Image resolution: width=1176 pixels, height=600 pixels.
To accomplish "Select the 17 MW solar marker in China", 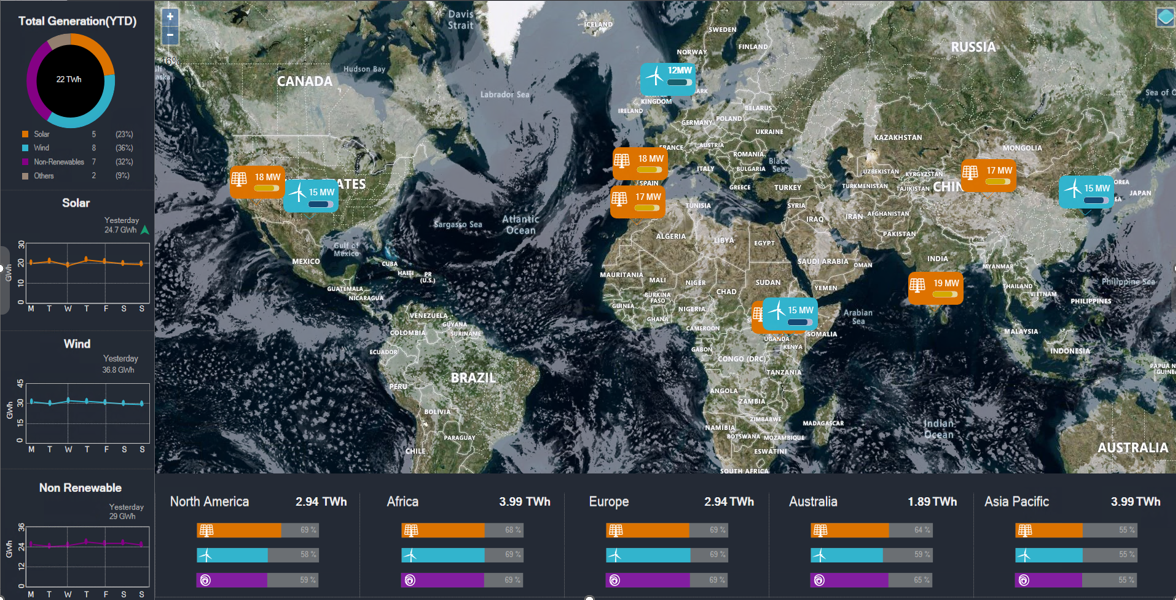I will [x=988, y=175].
